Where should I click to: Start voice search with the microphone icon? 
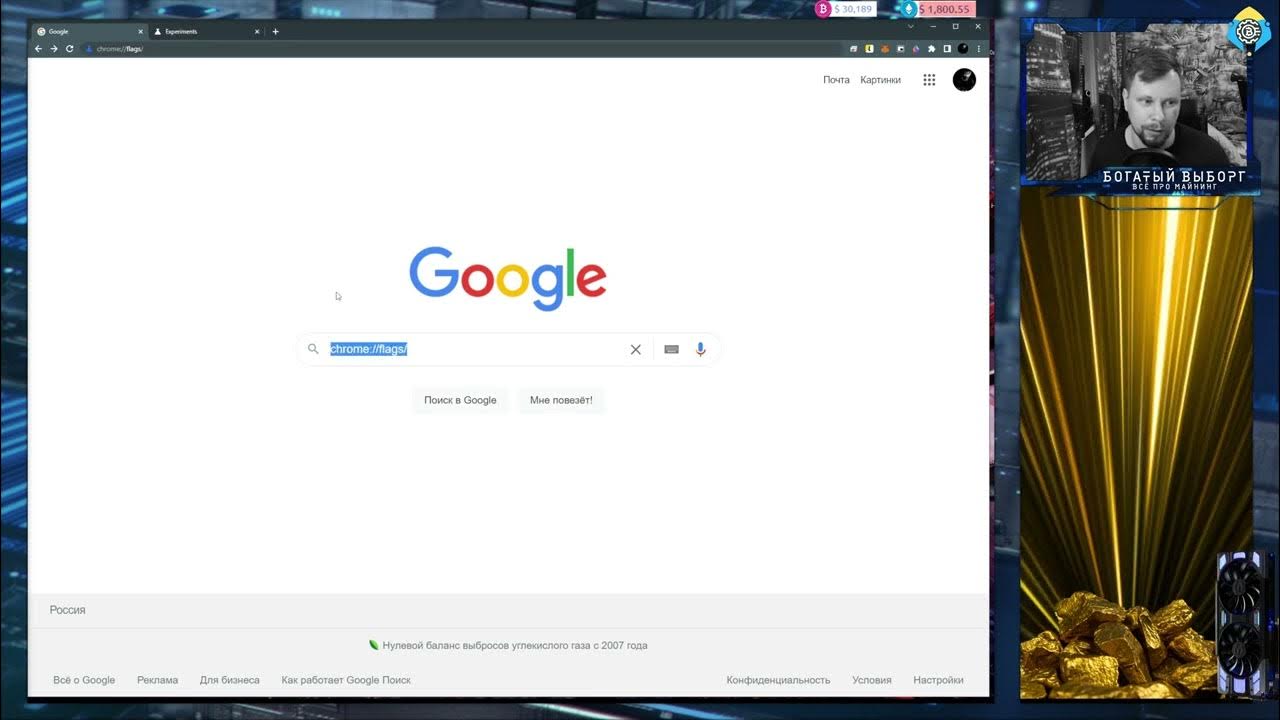700,349
